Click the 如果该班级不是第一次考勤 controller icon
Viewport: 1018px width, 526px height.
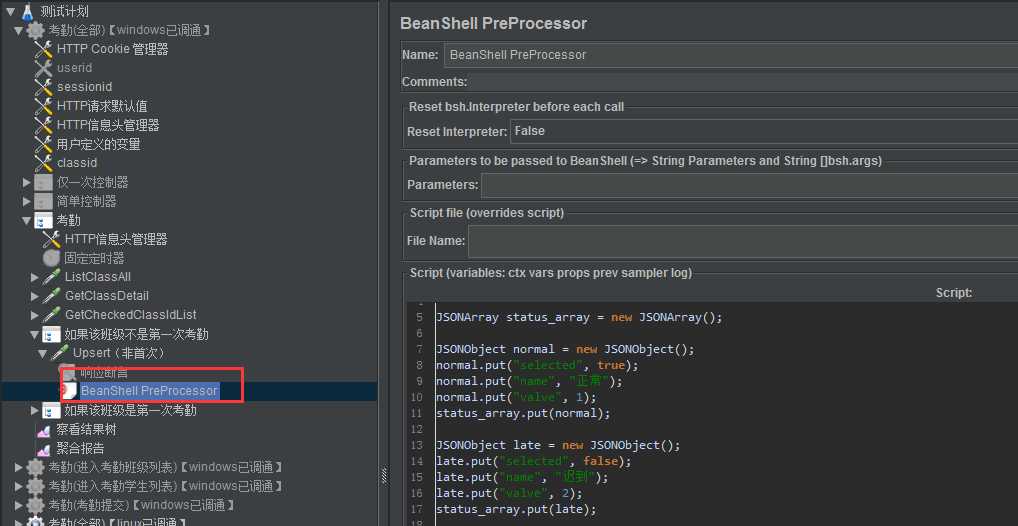click(x=51, y=334)
